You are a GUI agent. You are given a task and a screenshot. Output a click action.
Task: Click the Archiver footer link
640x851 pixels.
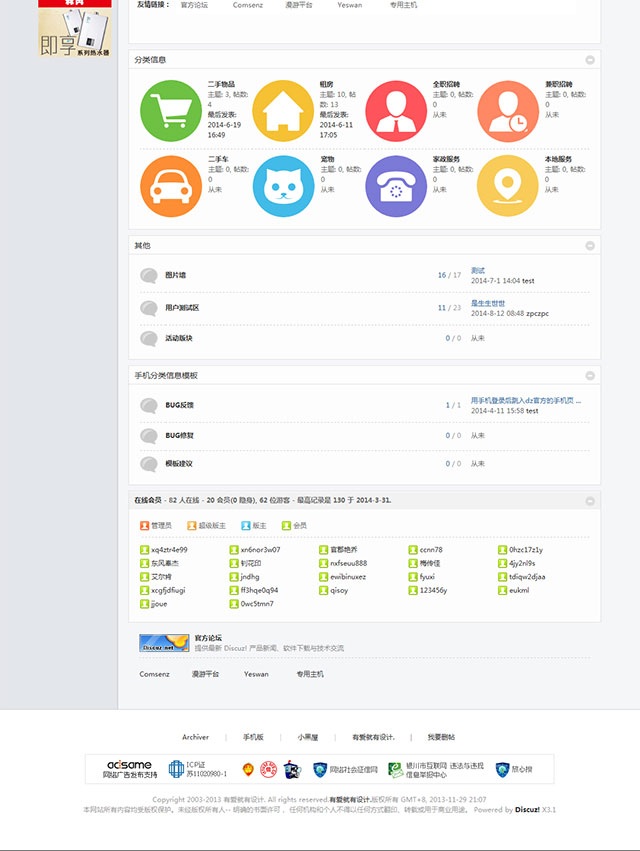[195, 737]
